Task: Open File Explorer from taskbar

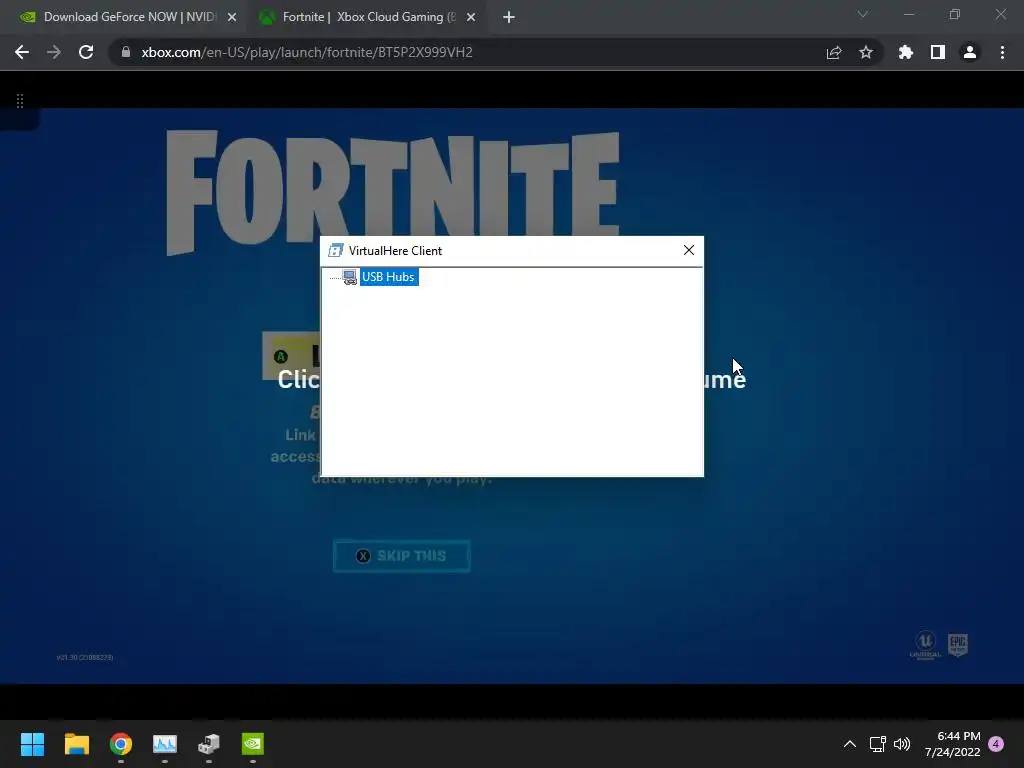Action: pos(76,744)
